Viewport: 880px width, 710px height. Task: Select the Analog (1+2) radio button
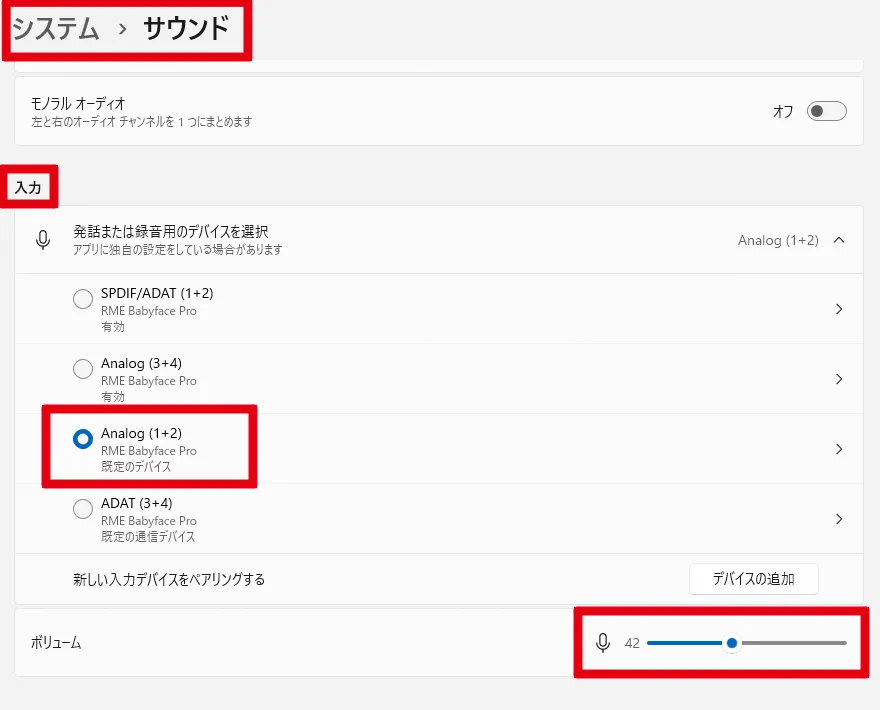83,439
